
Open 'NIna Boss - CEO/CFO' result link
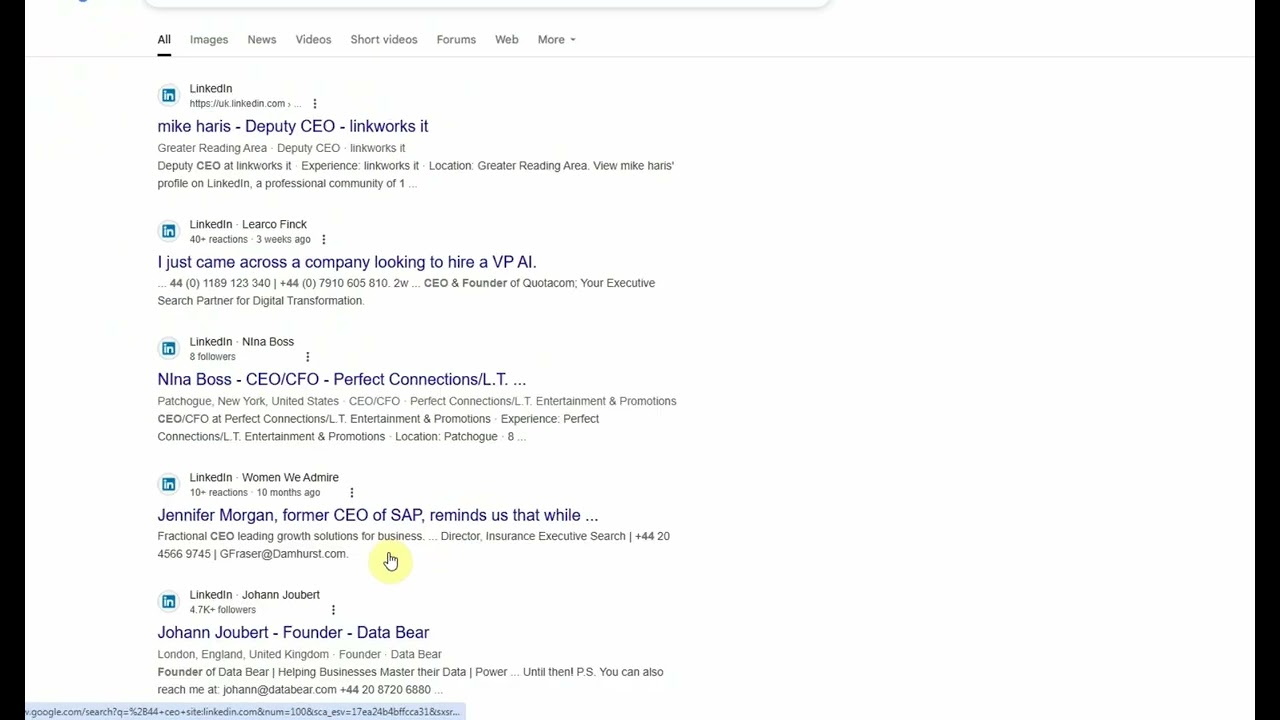click(341, 379)
